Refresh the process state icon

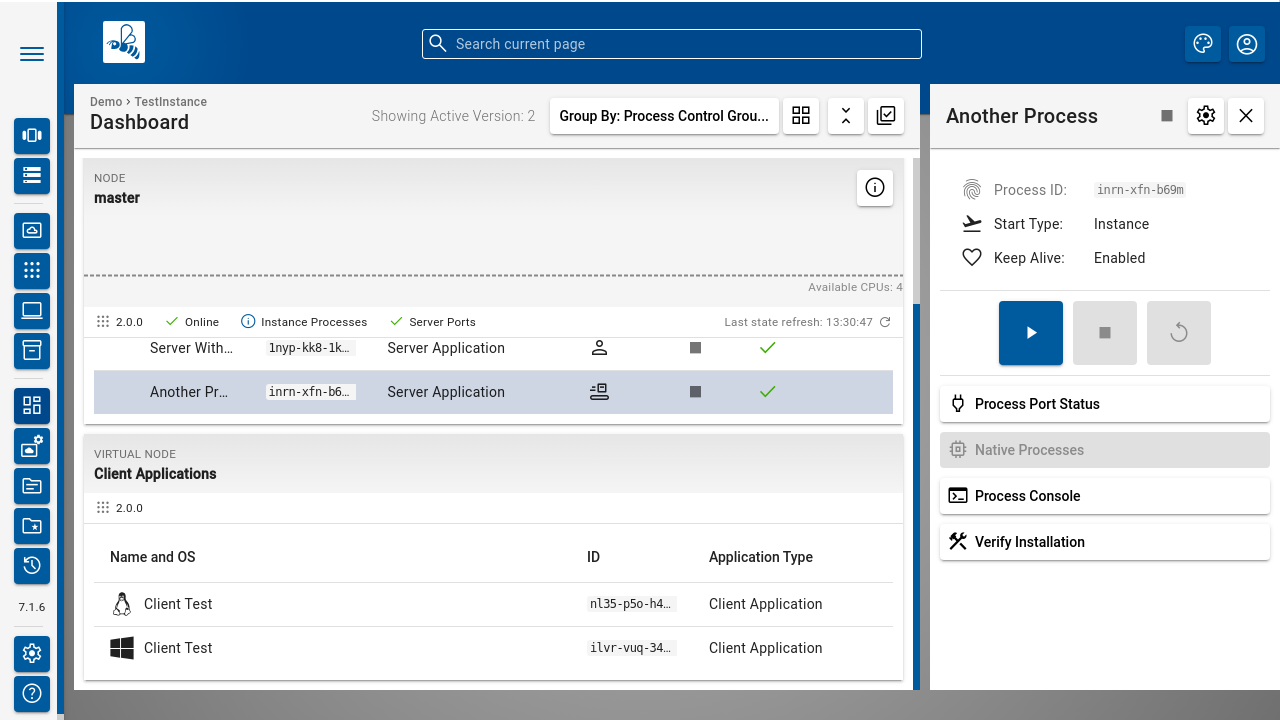(x=885, y=322)
